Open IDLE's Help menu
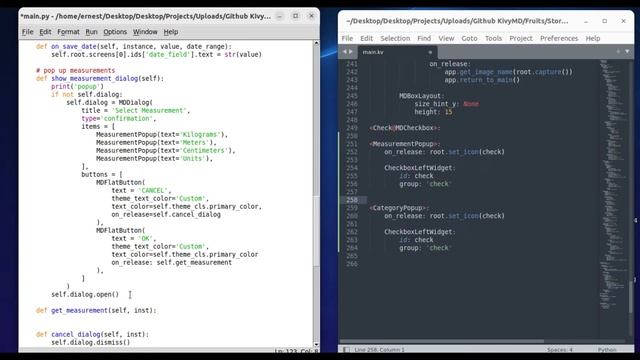 [x=171, y=32]
